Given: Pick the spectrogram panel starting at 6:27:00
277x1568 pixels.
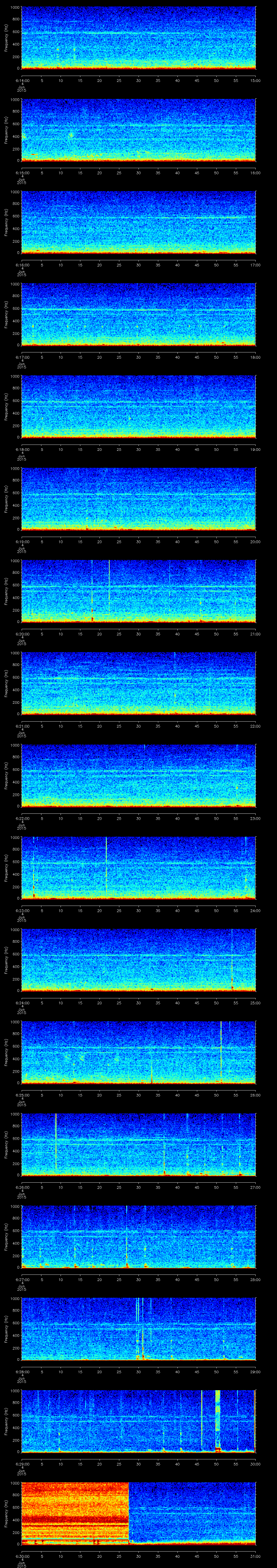Looking at the screenshot, I should point(138,1237).
